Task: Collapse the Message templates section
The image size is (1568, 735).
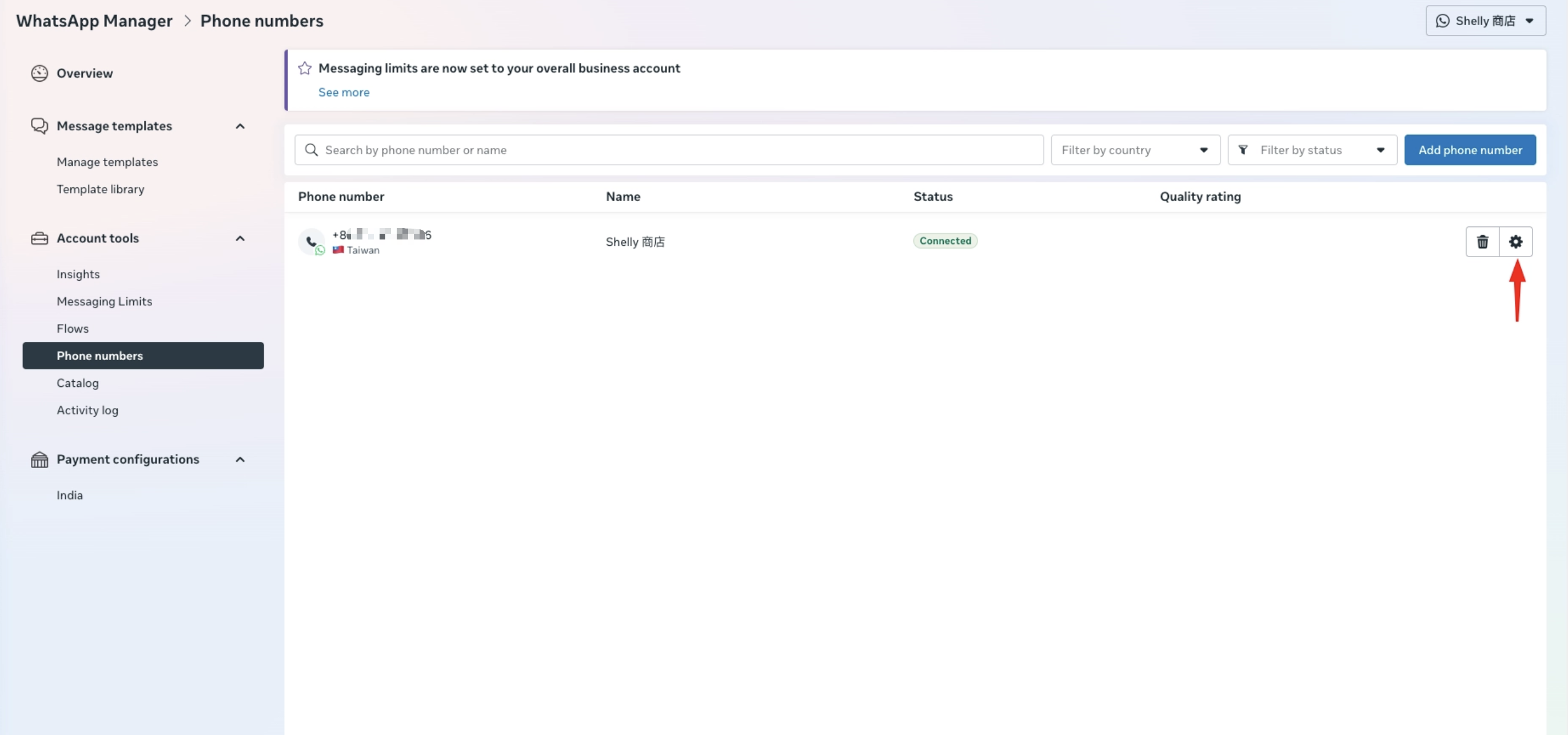Action: coord(240,126)
